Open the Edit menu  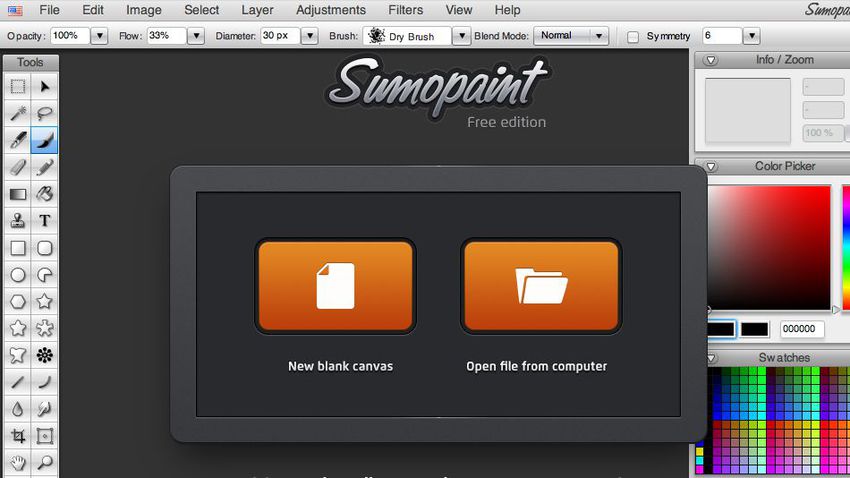click(x=93, y=10)
